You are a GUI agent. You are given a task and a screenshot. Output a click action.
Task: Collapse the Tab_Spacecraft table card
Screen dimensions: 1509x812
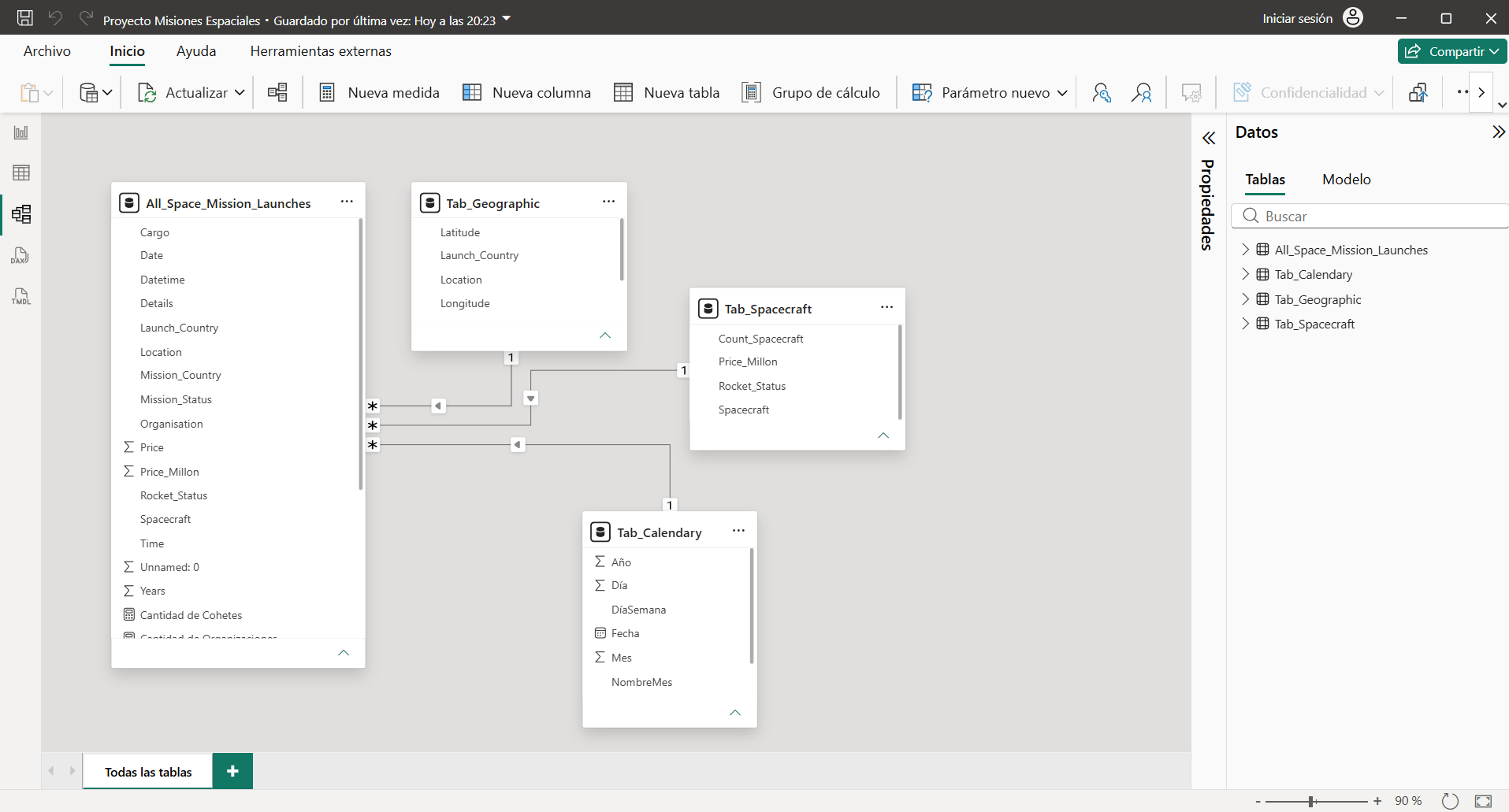tap(883, 436)
